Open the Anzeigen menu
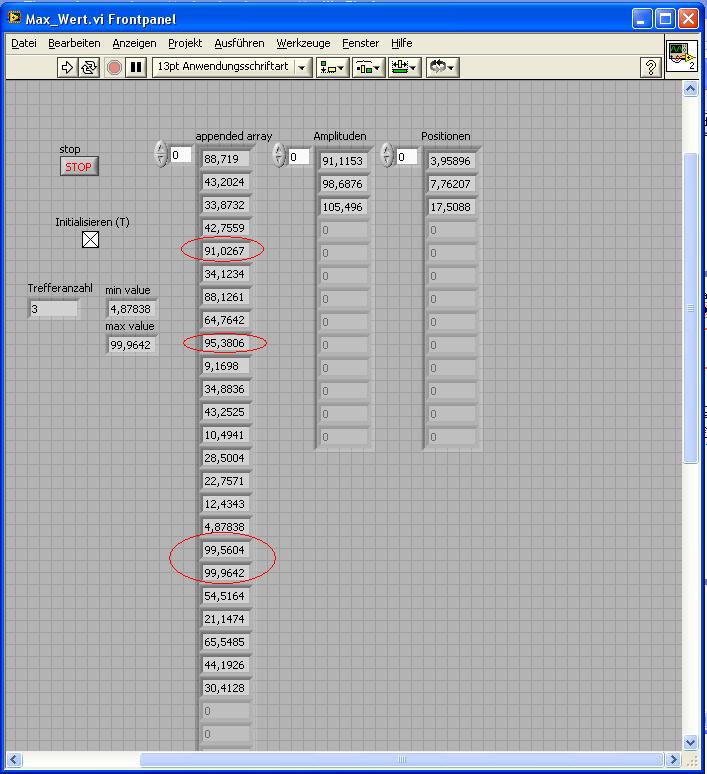707x774 pixels. coord(134,43)
